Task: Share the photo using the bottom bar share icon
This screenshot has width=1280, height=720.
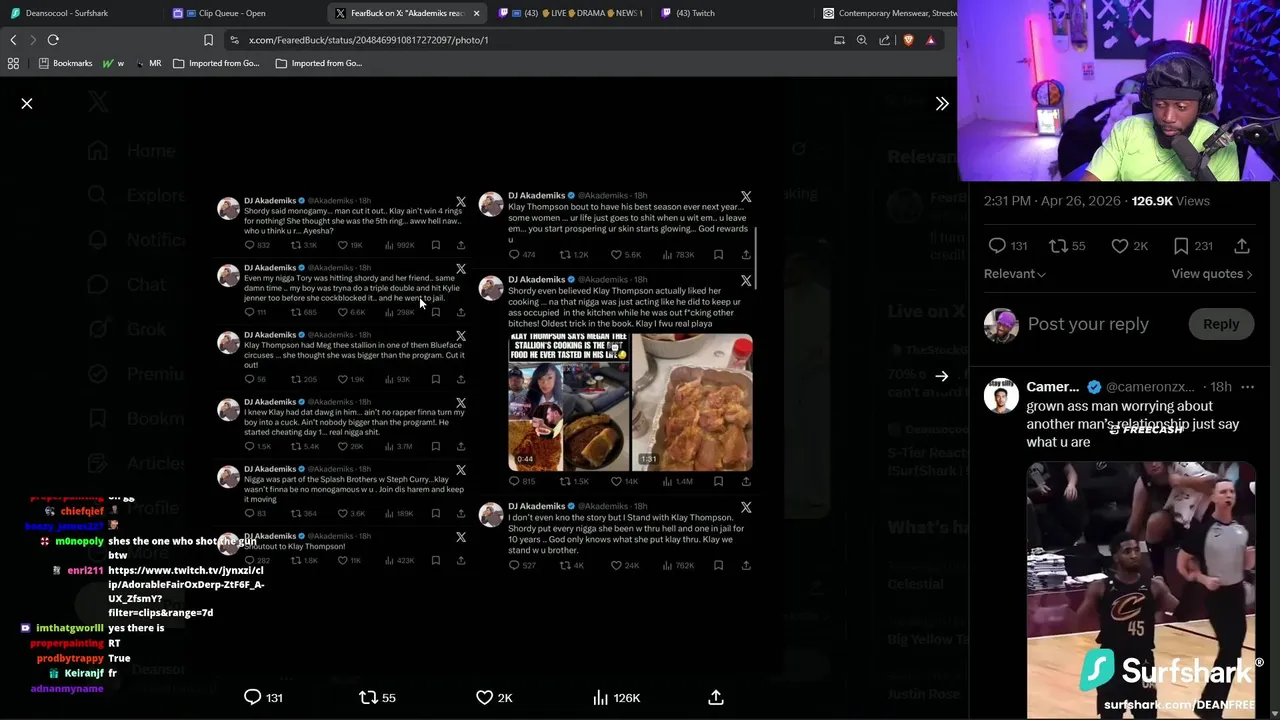Action: [716, 698]
